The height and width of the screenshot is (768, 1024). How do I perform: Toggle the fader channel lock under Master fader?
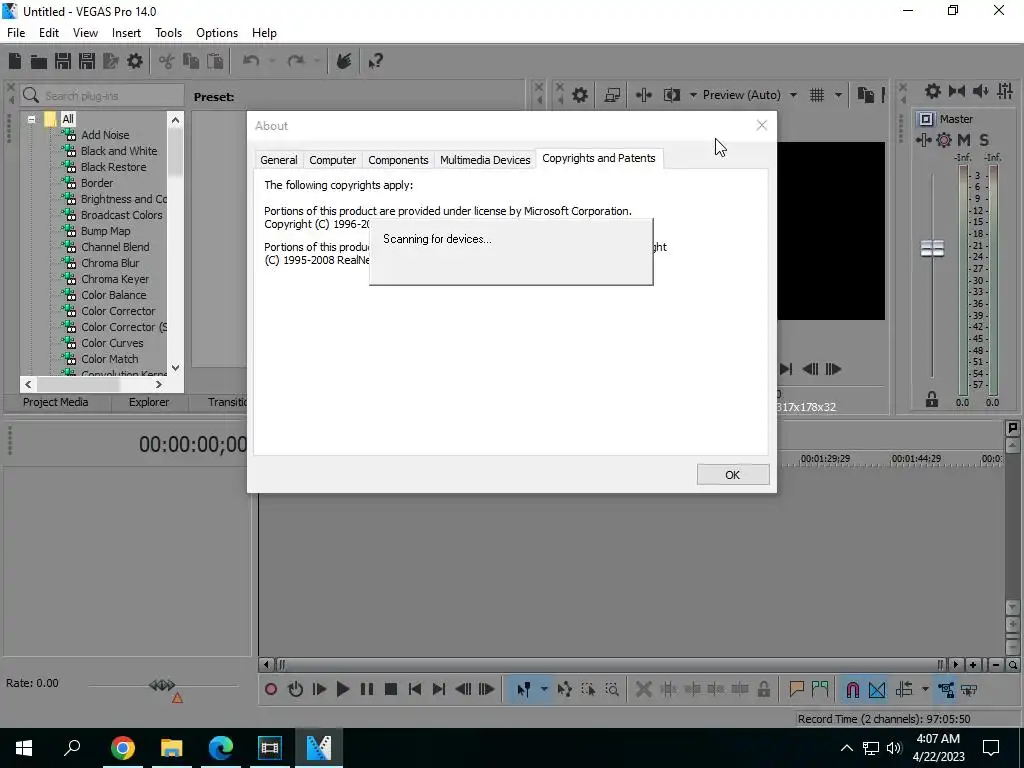[x=932, y=400]
